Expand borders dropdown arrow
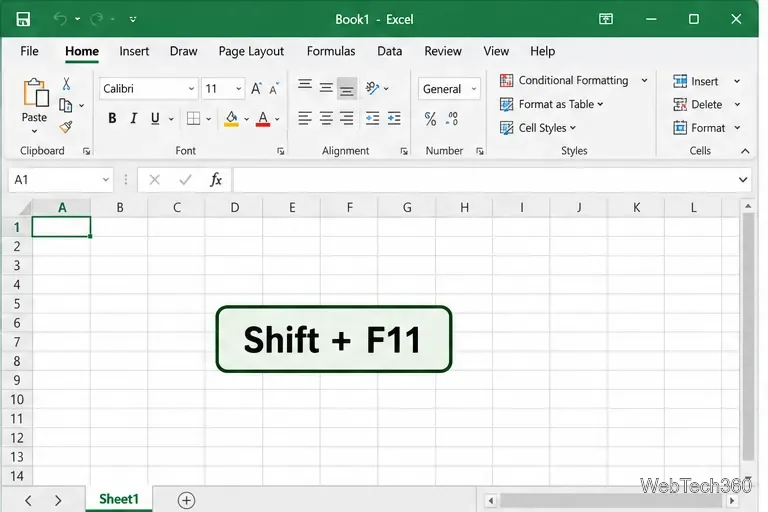This screenshot has width=768, height=512. click(x=209, y=119)
